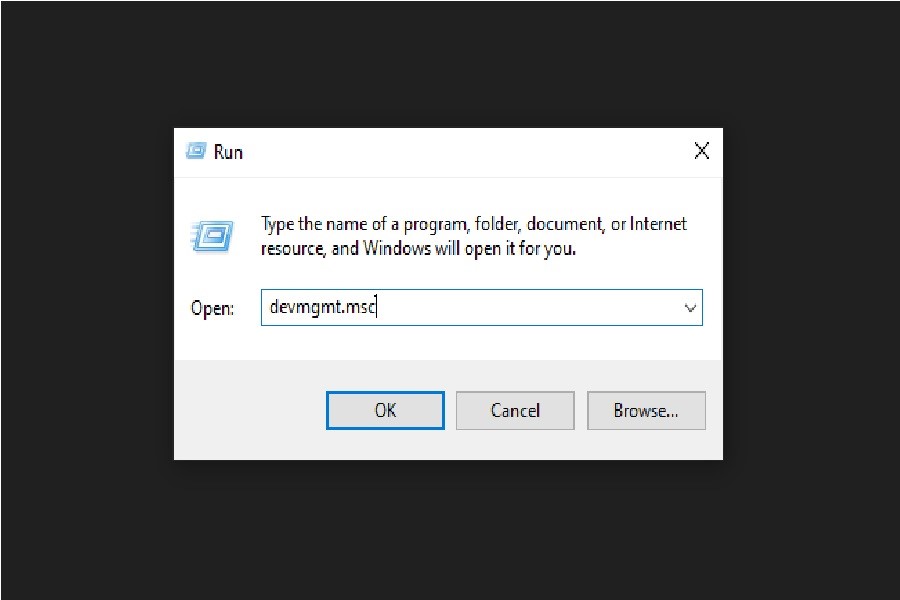Image resolution: width=900 pixels, height=600 pixels.
Task: Click the large Run program icon beside description
Action: coord(212,235)
